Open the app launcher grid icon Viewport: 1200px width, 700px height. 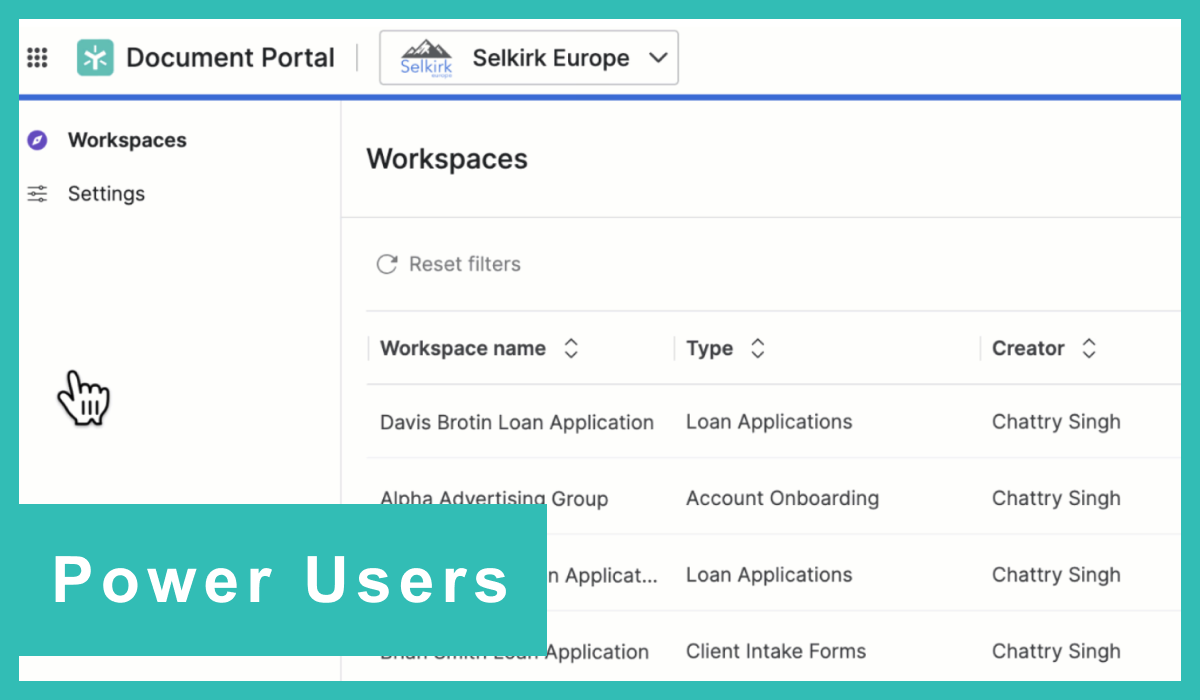[37, 58]
